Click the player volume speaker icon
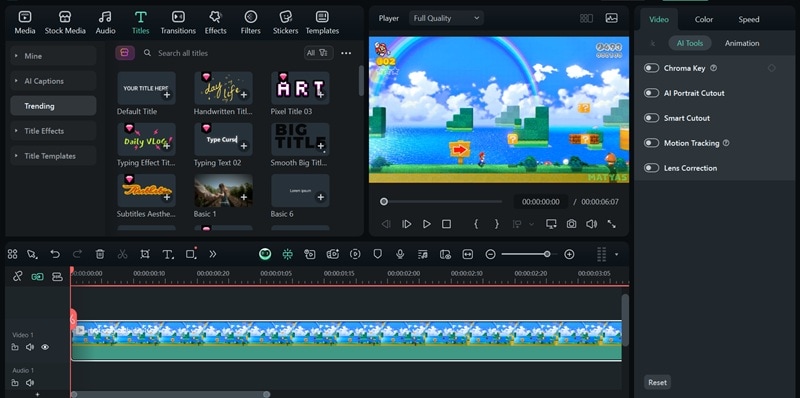This screenshot has height=398, width=800. (591, 224)
